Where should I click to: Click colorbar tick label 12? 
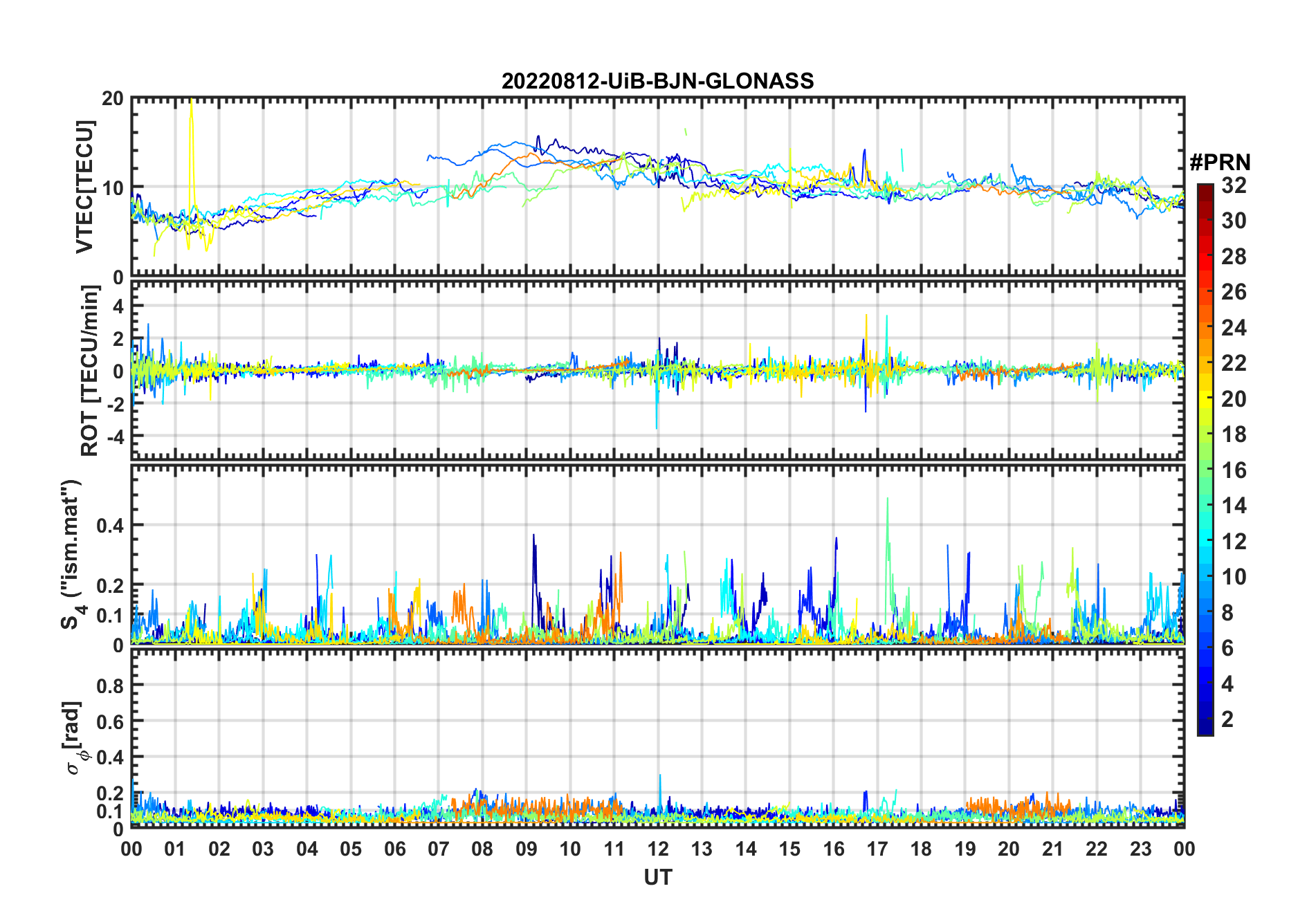click(1234, 542)
